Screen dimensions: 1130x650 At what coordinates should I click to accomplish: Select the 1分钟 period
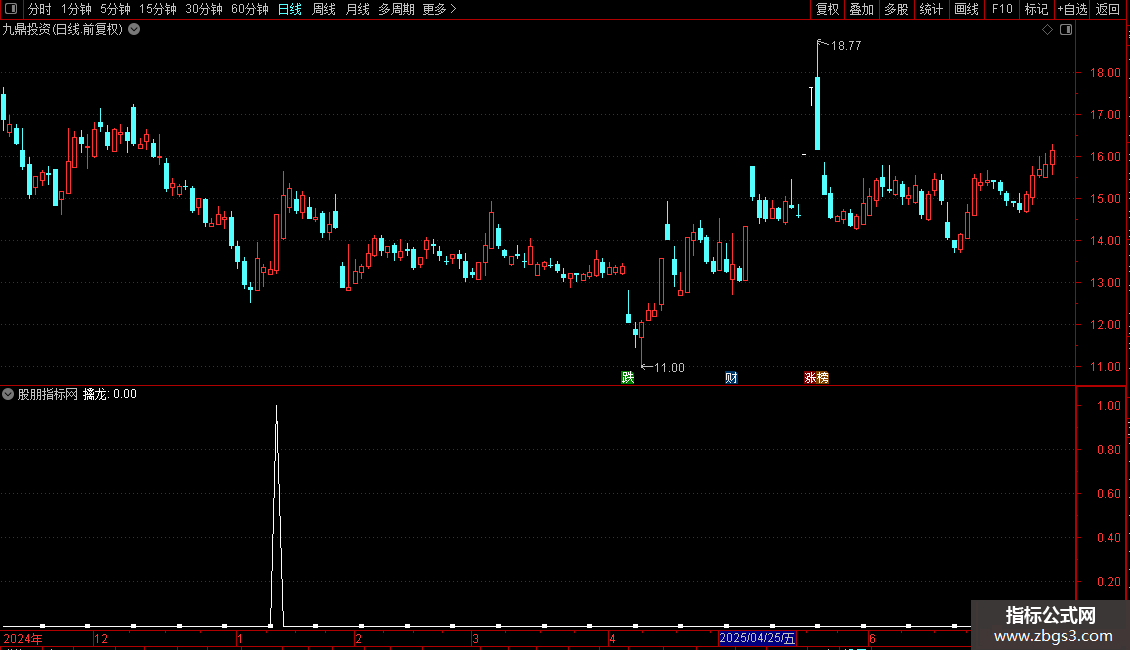click(x=76, y=9)
